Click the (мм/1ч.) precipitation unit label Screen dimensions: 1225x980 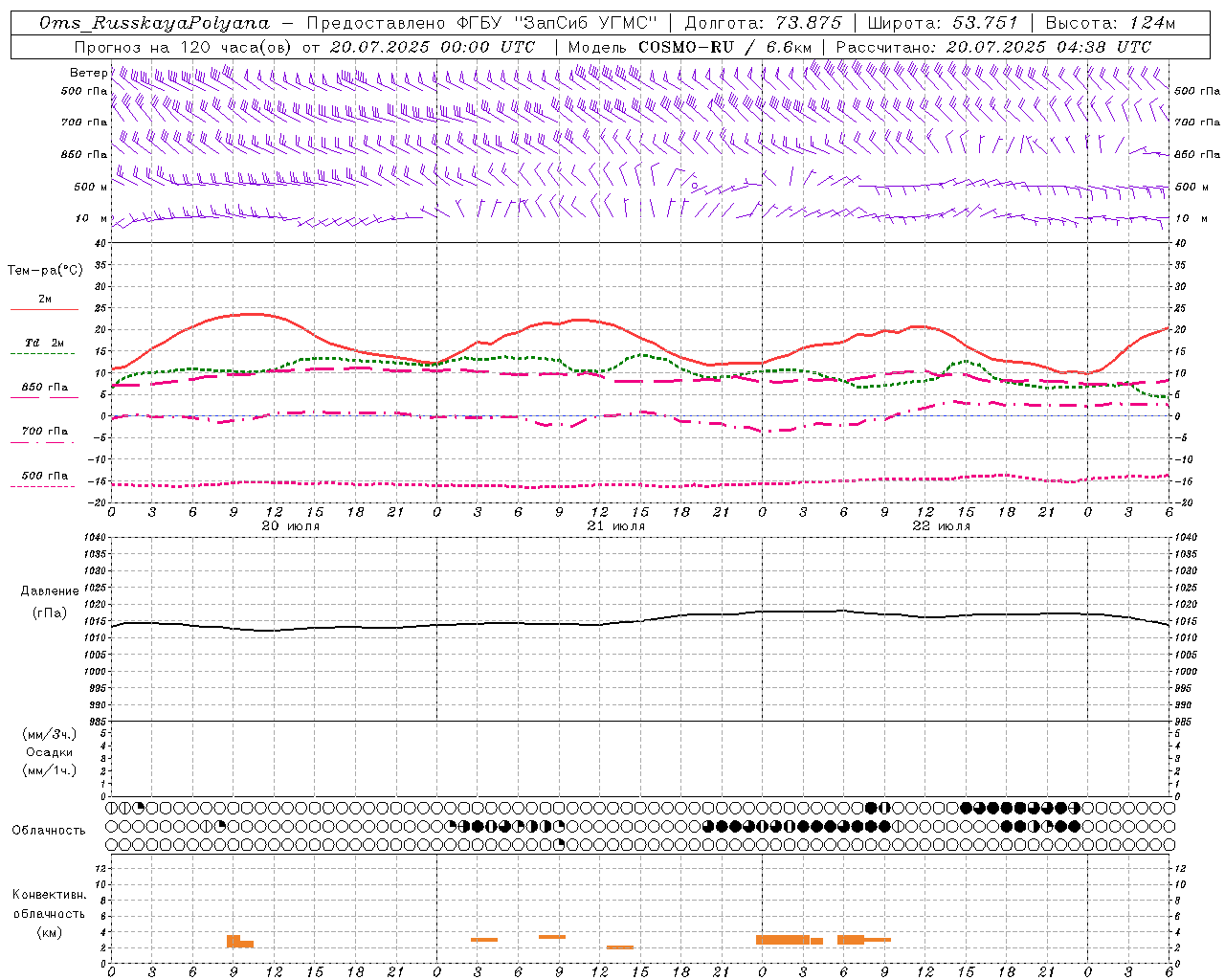(x=50, y=770)
